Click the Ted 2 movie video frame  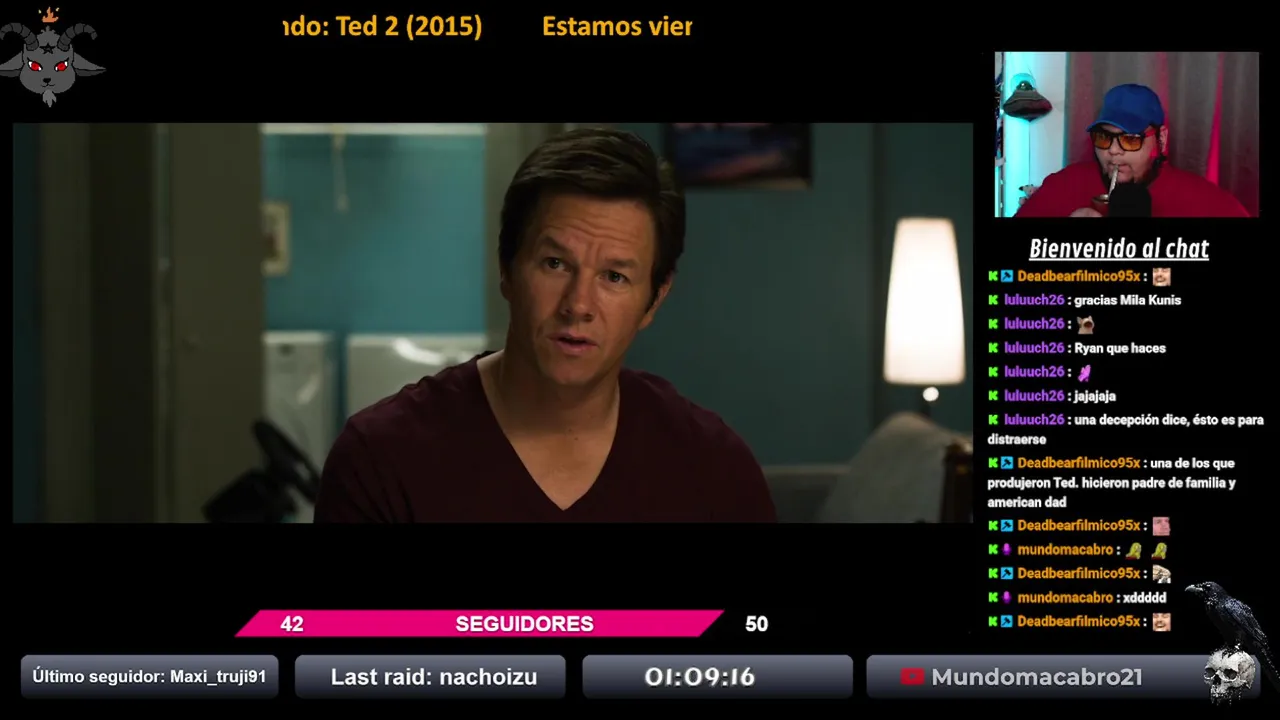(x=492, y=322)
